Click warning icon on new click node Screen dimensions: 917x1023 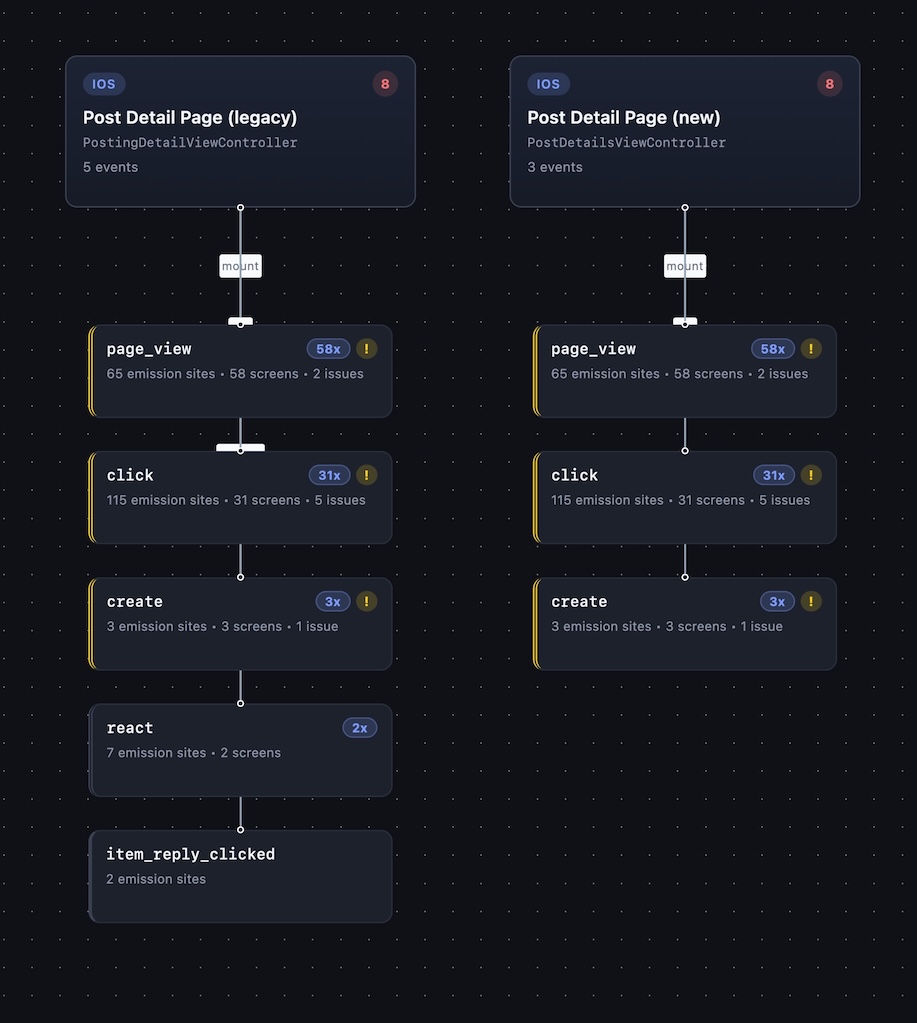811,475
